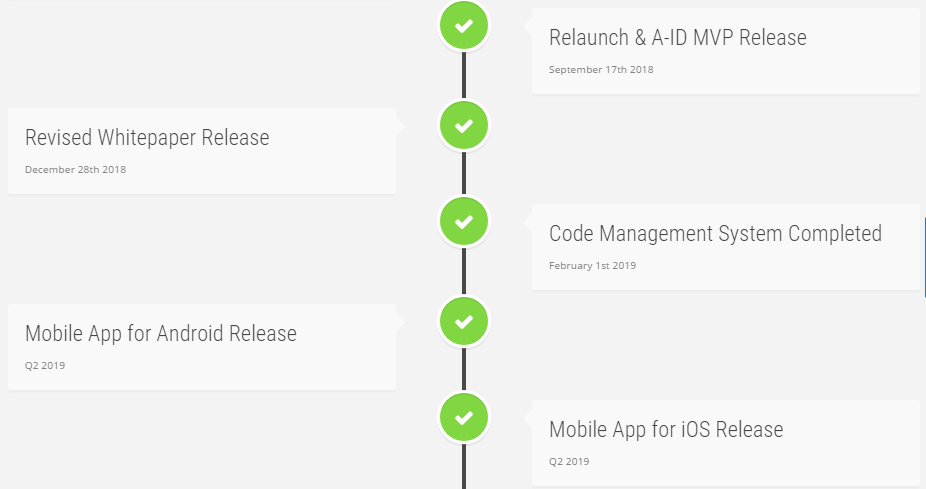Click the timeline line between Relaunch and Whitepaper markers

[464, 75]
